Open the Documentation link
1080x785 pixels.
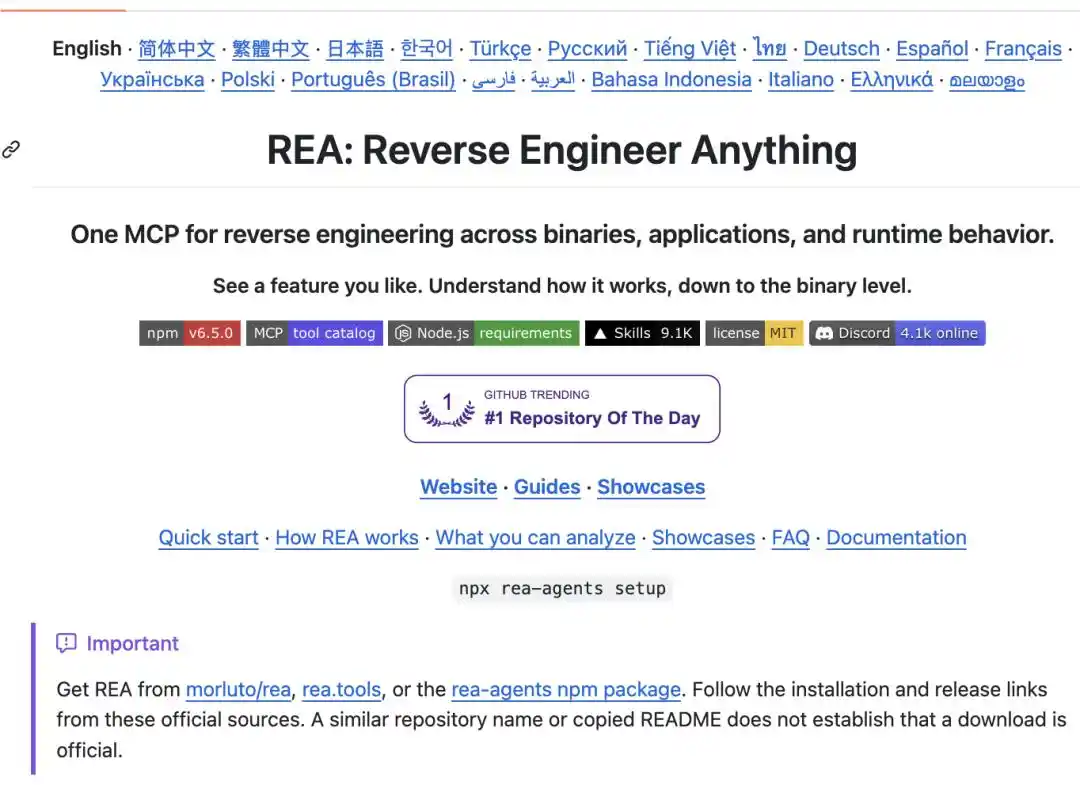point(897,538)
